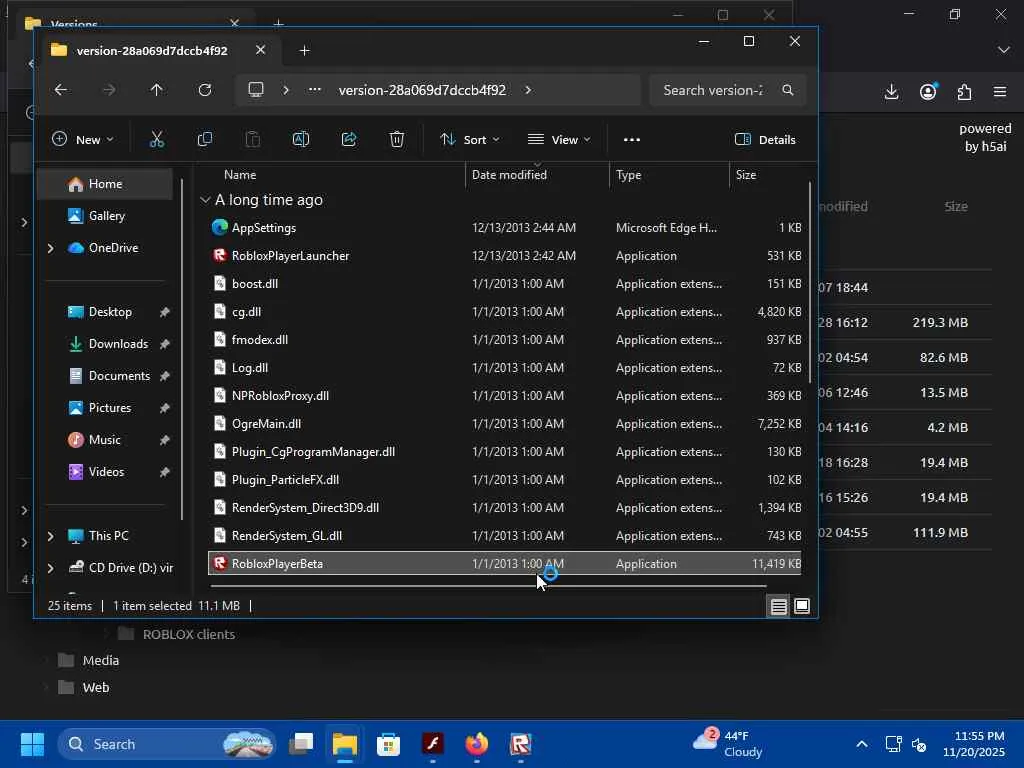Open the Roblox icon on the taskbar
1024x768 pixels.
point(520,744)
